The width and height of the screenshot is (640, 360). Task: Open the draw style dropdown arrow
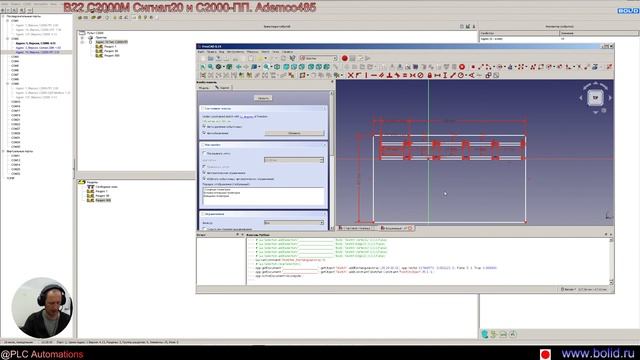pos(224,67)
